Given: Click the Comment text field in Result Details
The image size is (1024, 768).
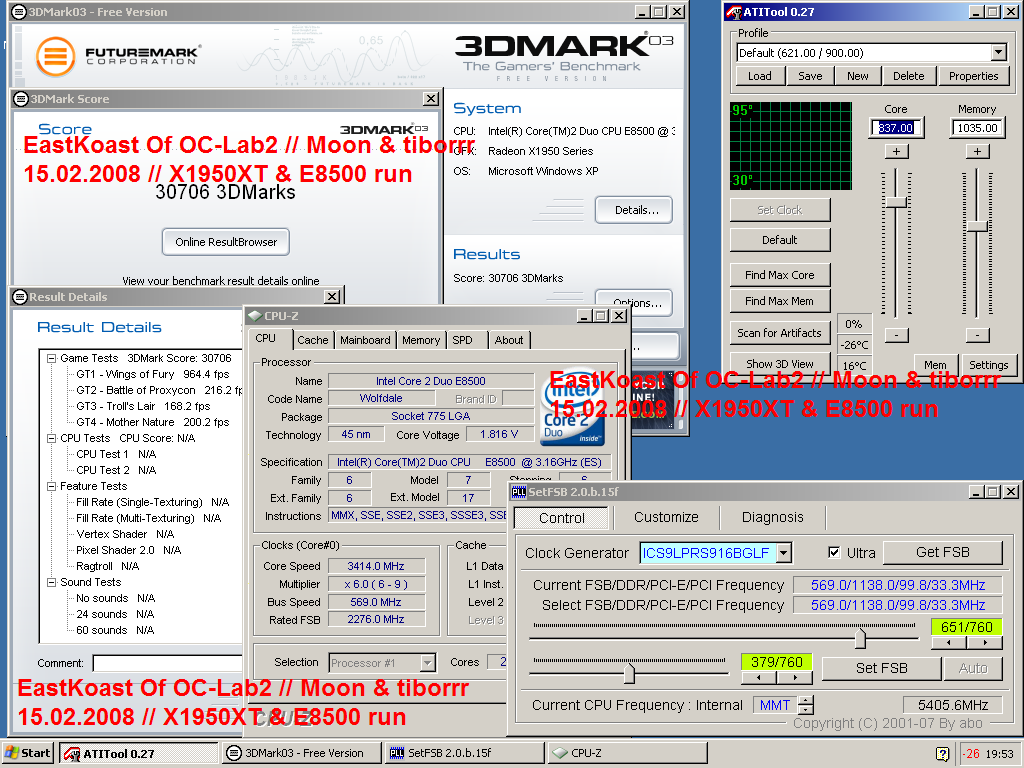Looking at the screenshot, I should tap(168, 664).
